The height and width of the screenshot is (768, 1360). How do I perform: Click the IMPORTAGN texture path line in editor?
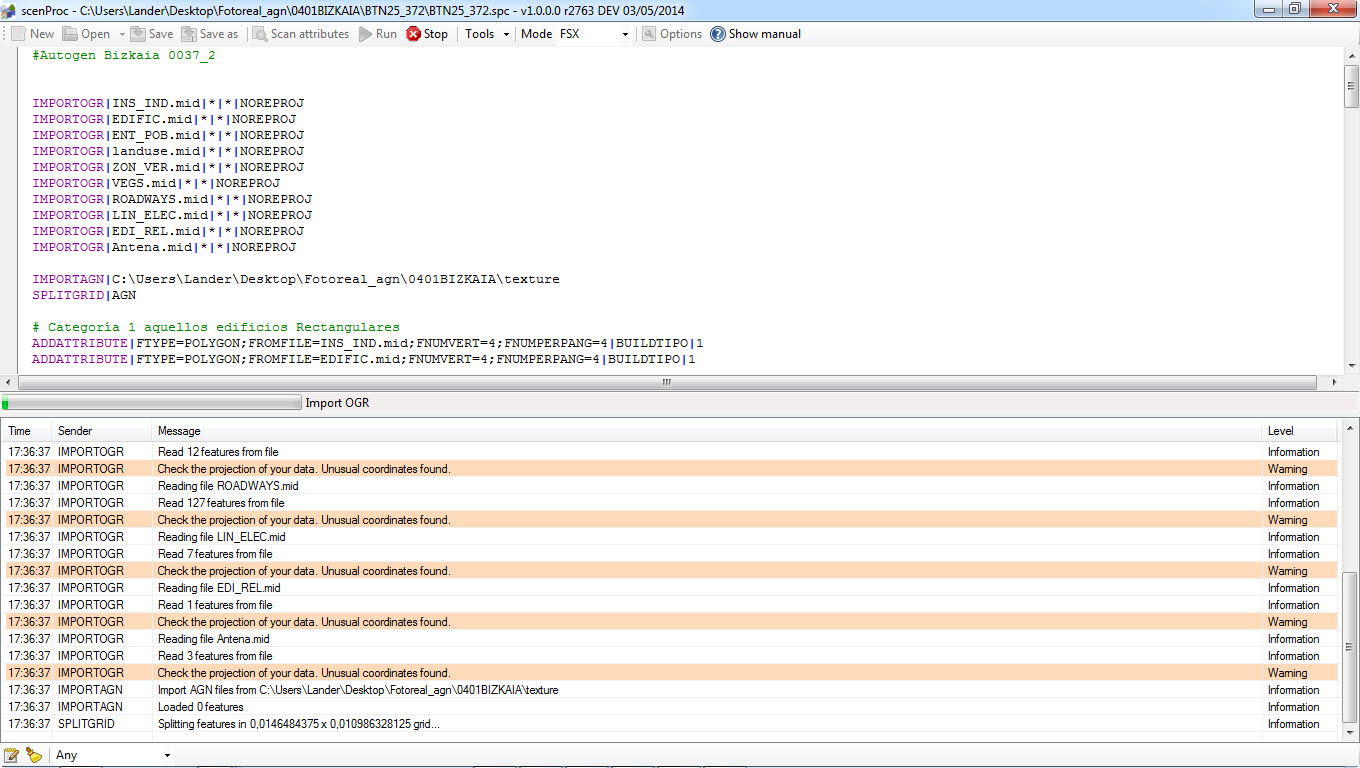pos(296,279)
